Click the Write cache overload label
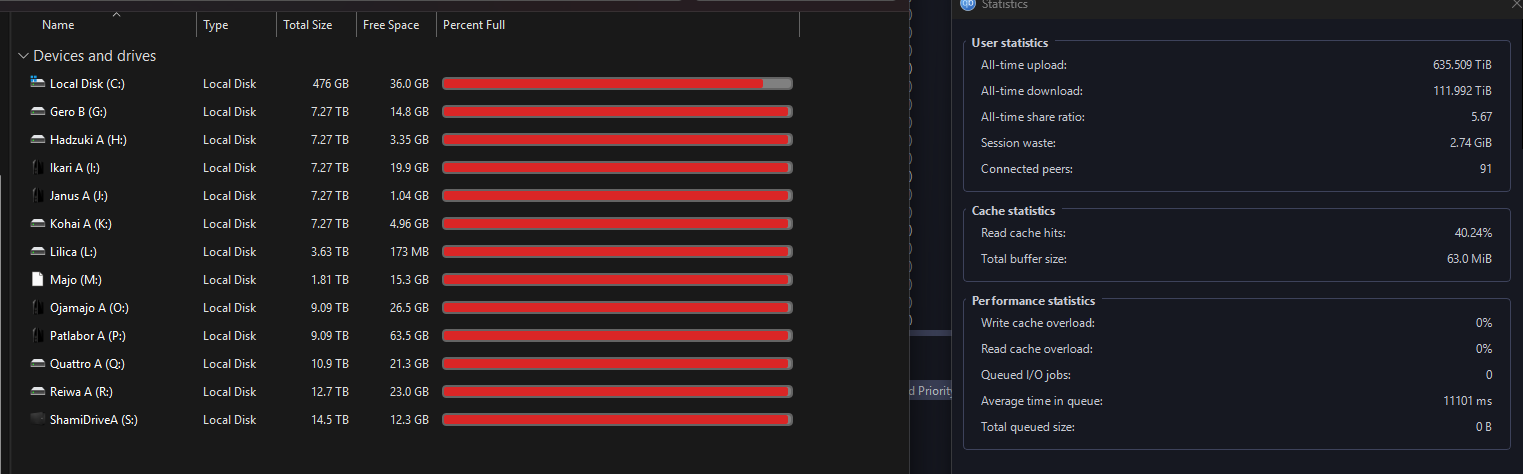Image resolution: width=1523 pixels, height=474 pixels. coord(1038,323)
